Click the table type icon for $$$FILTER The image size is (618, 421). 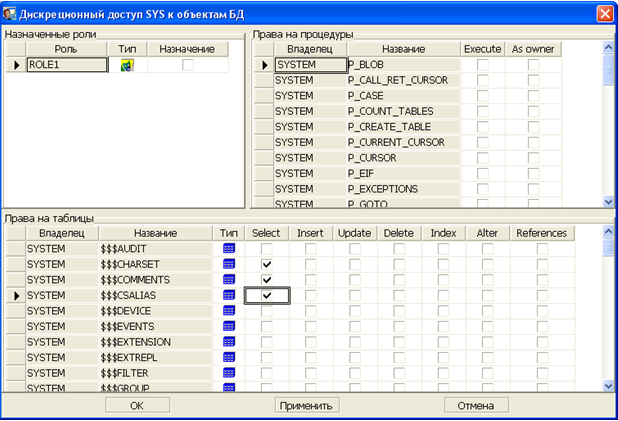coord(229,373)
